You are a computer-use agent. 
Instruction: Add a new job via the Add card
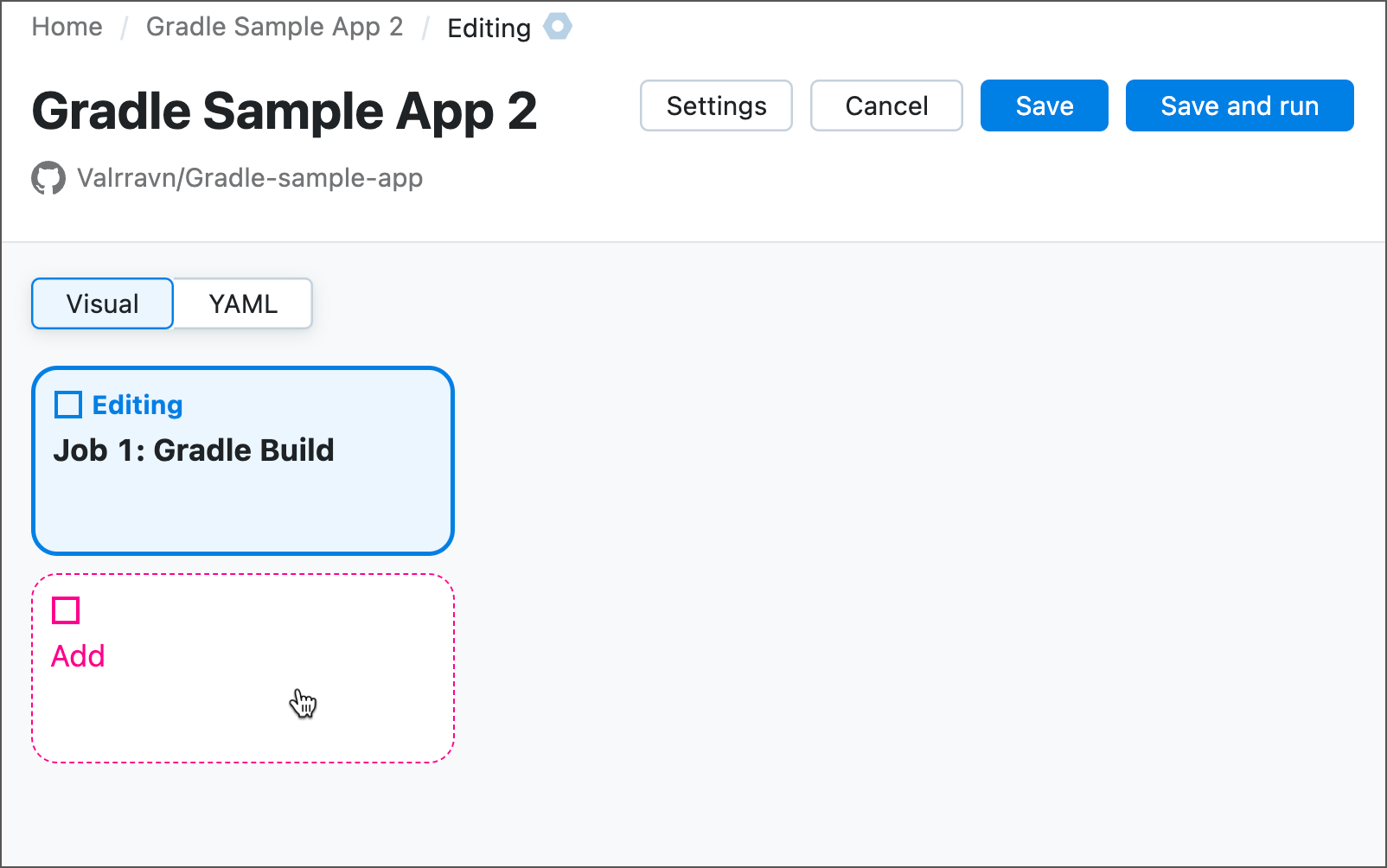[243, 668]
